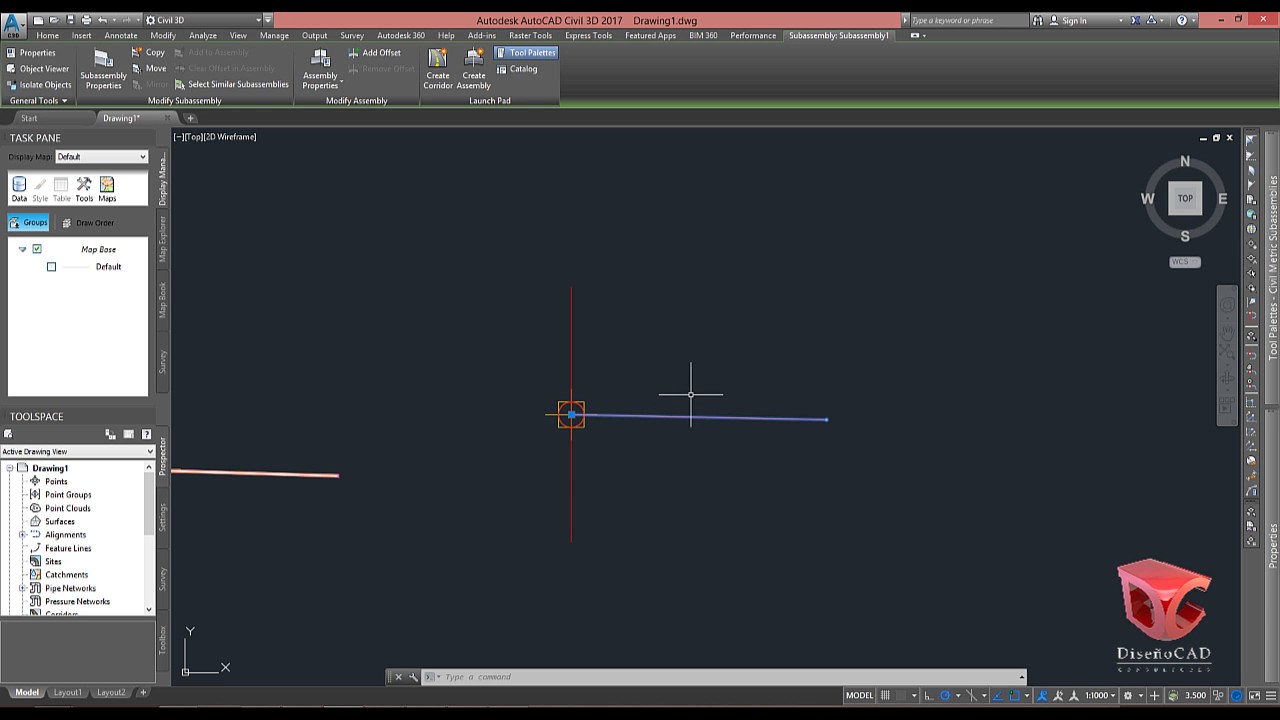The height and width of the screenshot is (720, 1280).
Task: Click the AutoCAD application menu logo
Action: coord(14,24)
